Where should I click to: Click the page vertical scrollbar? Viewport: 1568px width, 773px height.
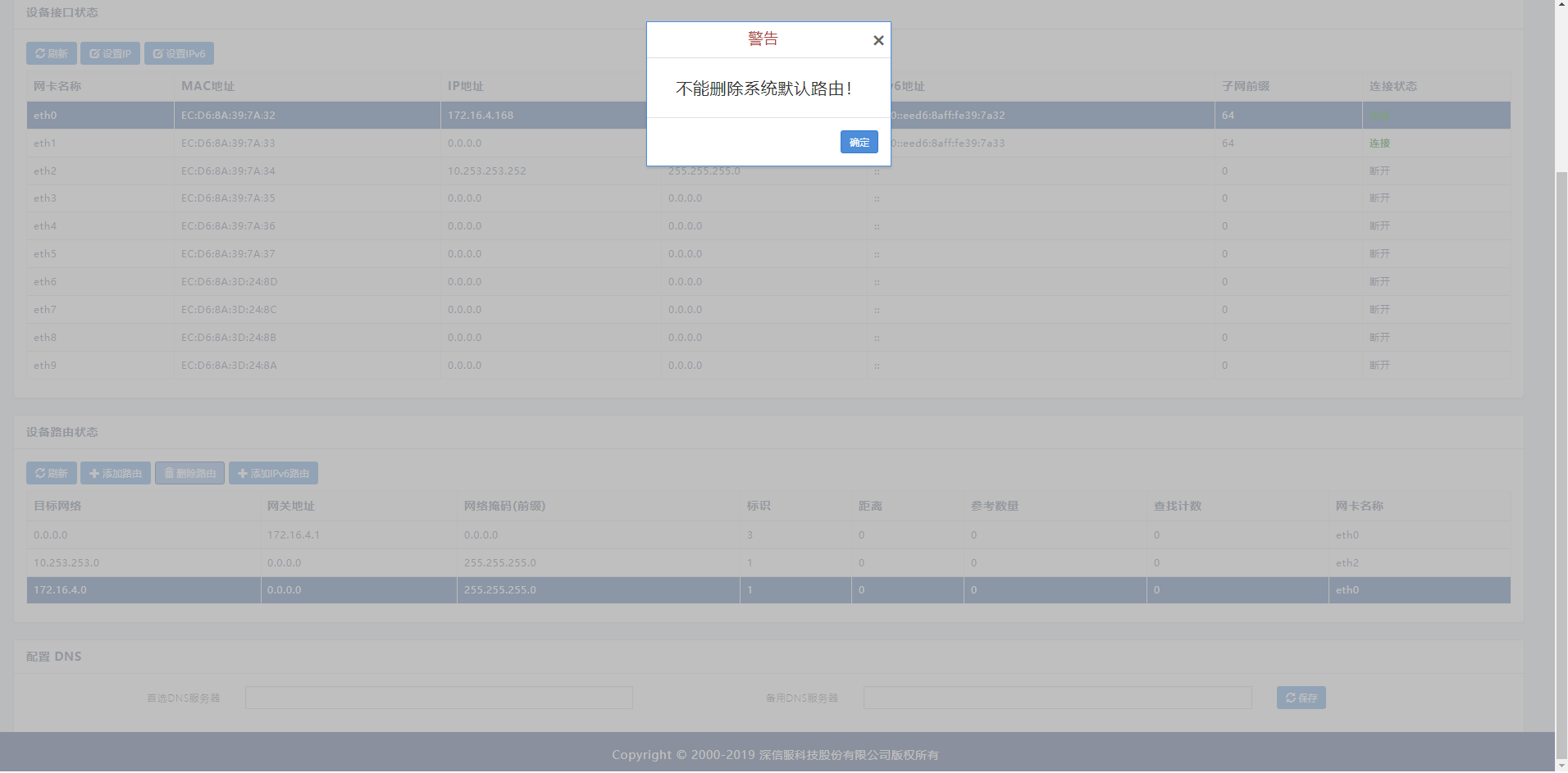(x=1561, y=410)
